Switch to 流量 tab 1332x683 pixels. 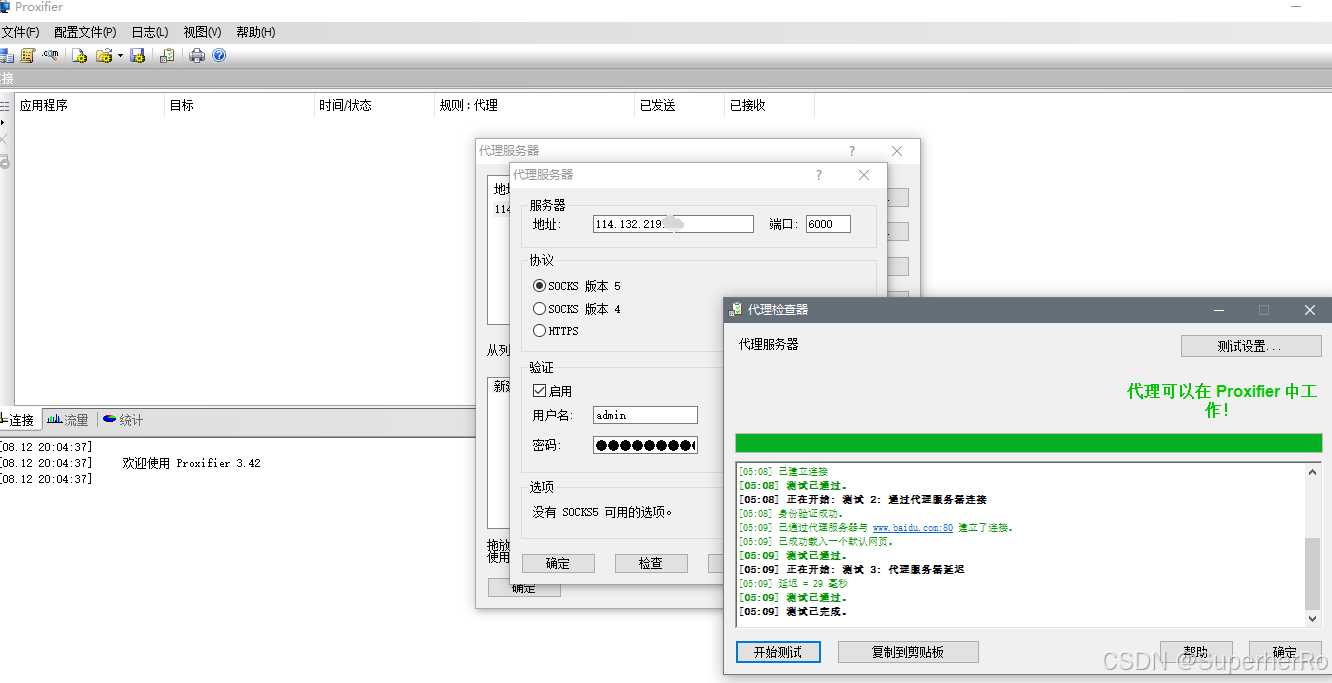pyautogui.click(x=68, y=420)
